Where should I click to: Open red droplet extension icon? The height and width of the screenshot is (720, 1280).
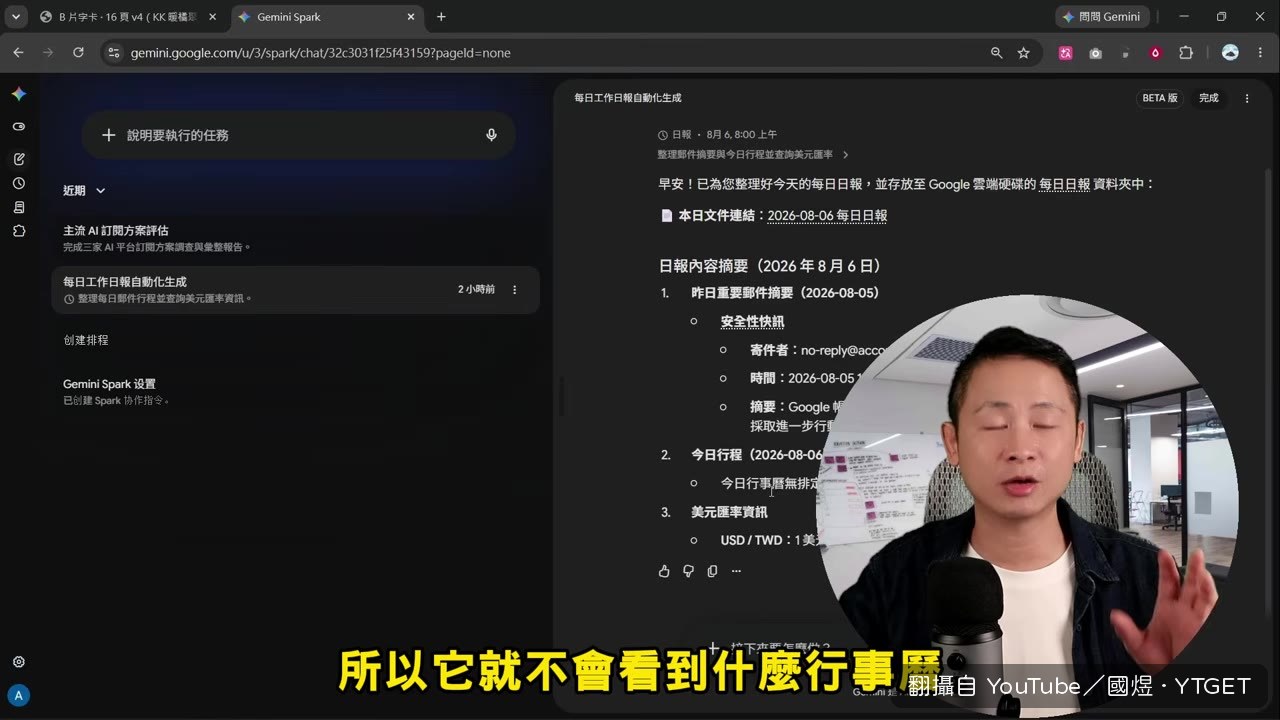[x=1155, y=53]
